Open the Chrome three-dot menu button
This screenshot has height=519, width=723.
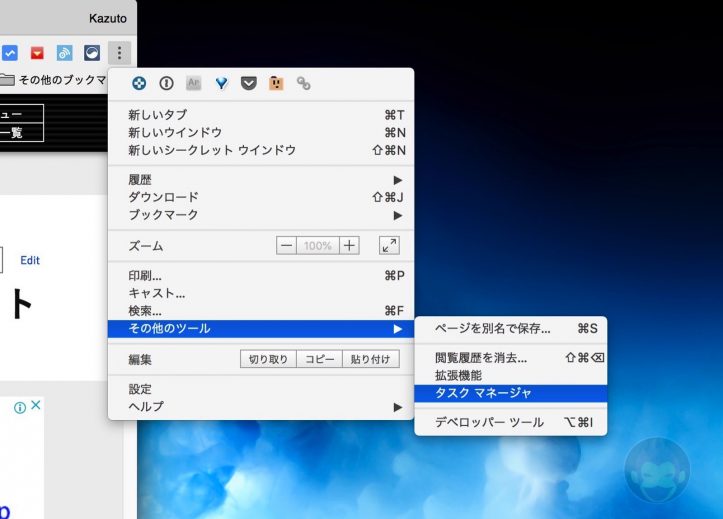(x=119, y=53)
